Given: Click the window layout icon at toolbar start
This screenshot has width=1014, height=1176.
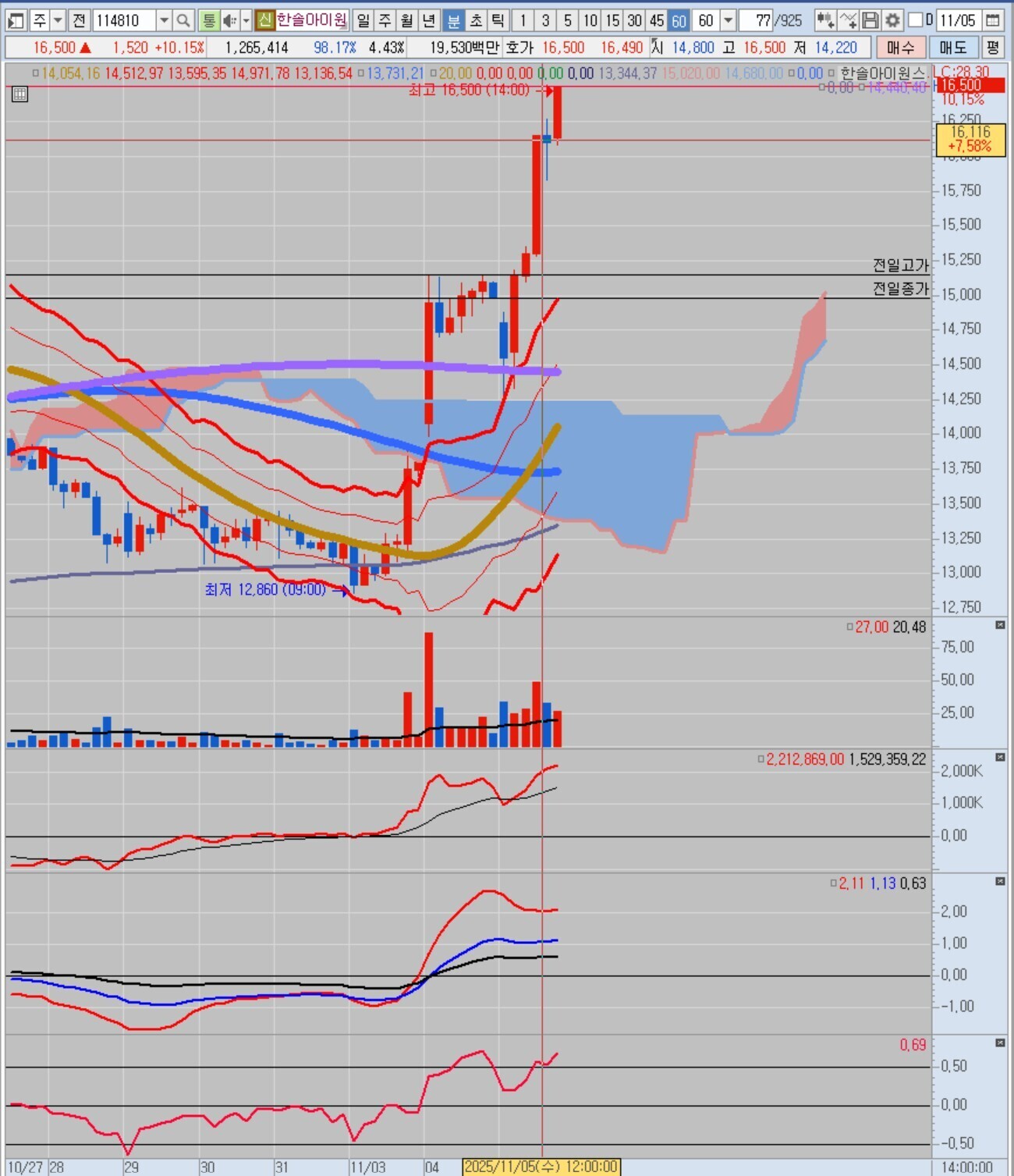Looking at the screenshot, I should (16, 20).
